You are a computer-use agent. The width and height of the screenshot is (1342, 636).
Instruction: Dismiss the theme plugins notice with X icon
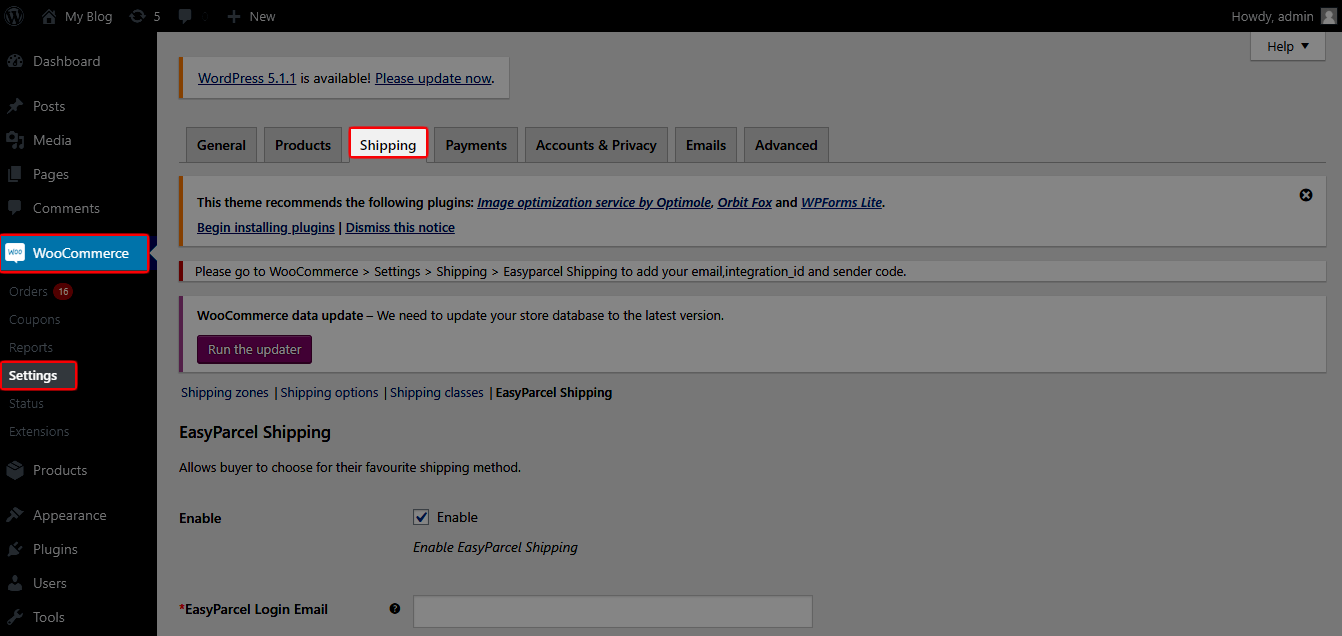pyautogui.click(x=1306, y=195)
